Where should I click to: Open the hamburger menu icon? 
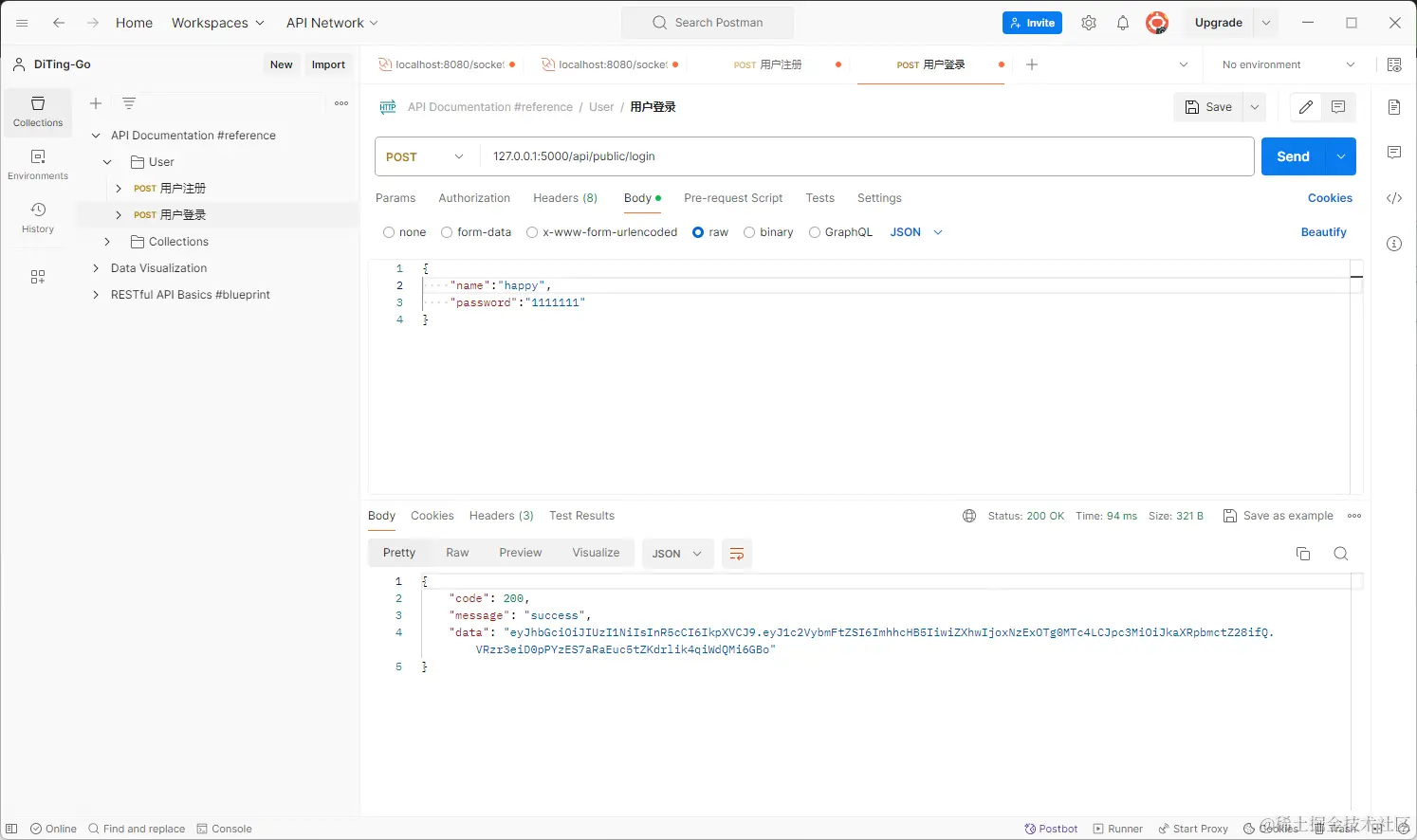click(22, 23)
